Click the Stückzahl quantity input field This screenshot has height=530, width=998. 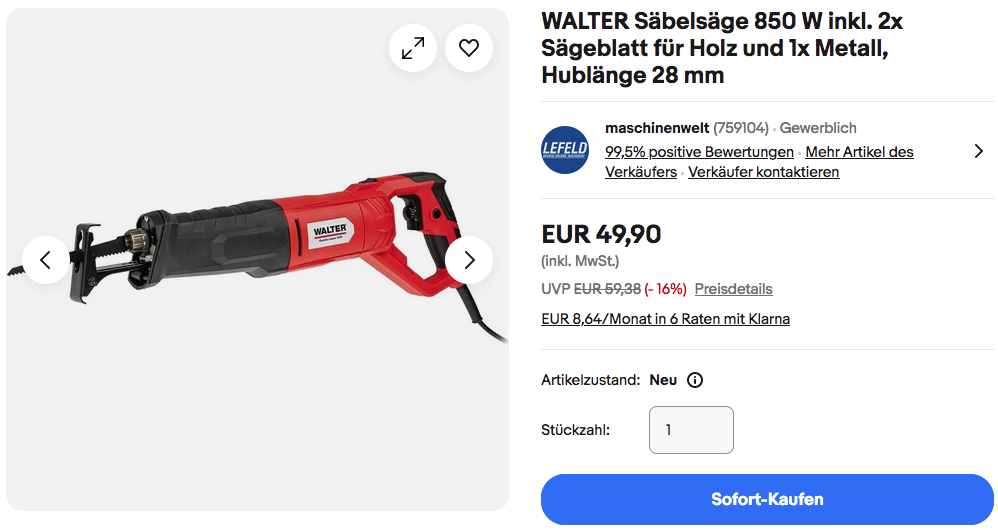coord(691,430)
